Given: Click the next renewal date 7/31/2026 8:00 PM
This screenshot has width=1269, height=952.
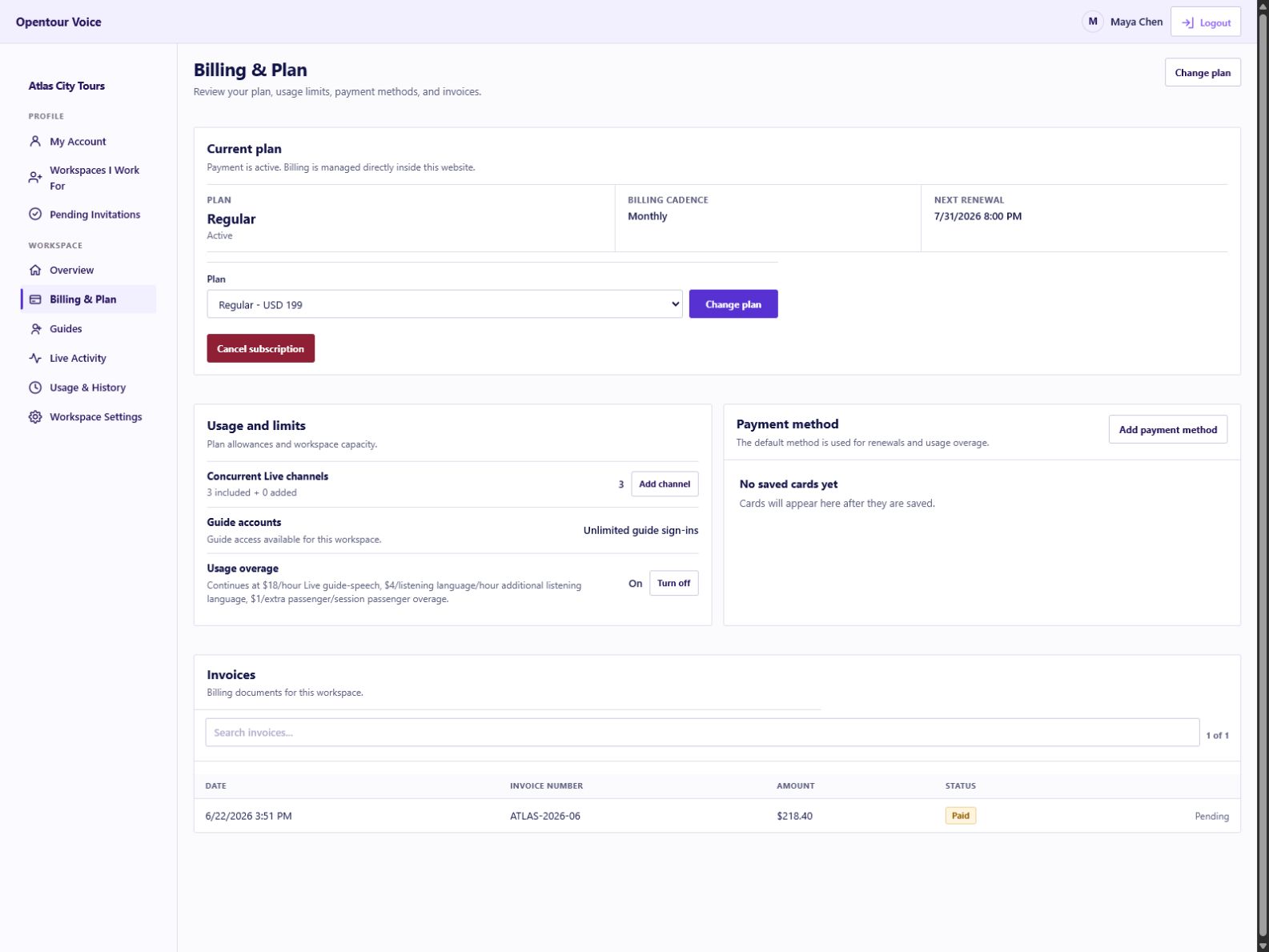Looking at the screenshot, I should click(978, 216).
